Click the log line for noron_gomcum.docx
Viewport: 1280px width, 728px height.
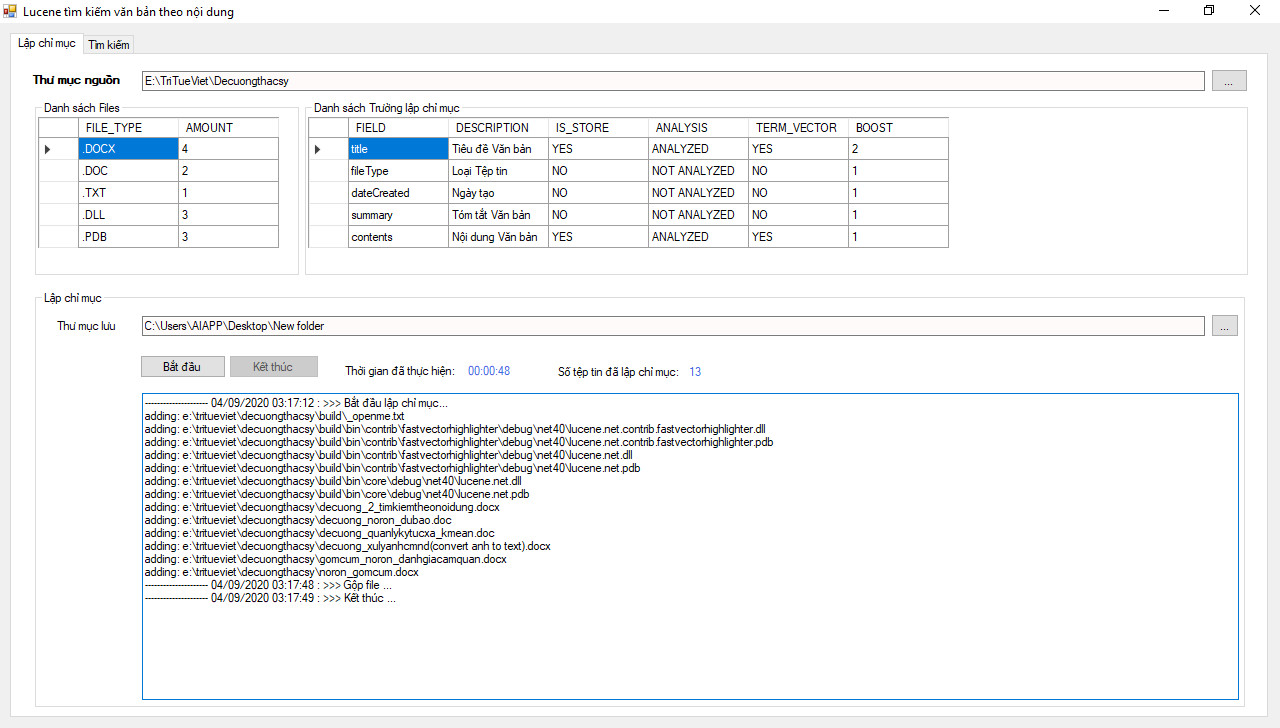coord(282,572)
